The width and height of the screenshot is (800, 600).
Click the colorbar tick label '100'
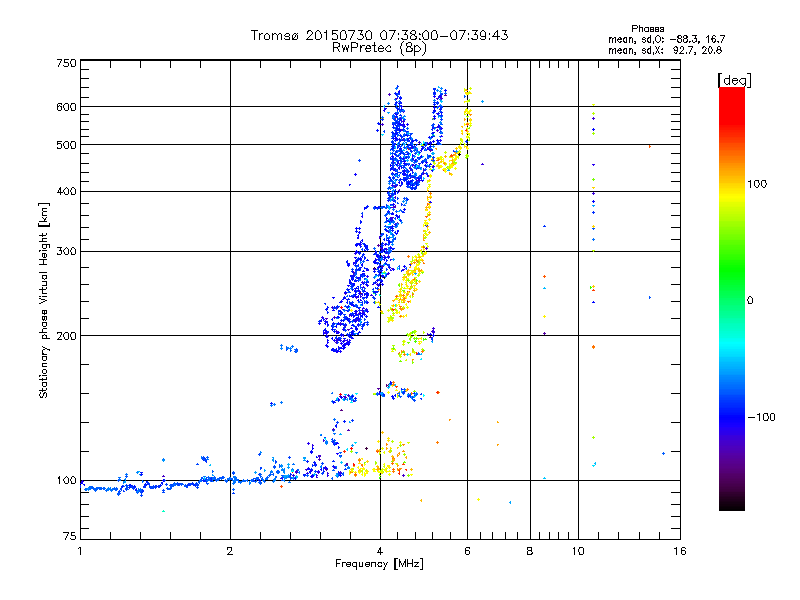757,184
